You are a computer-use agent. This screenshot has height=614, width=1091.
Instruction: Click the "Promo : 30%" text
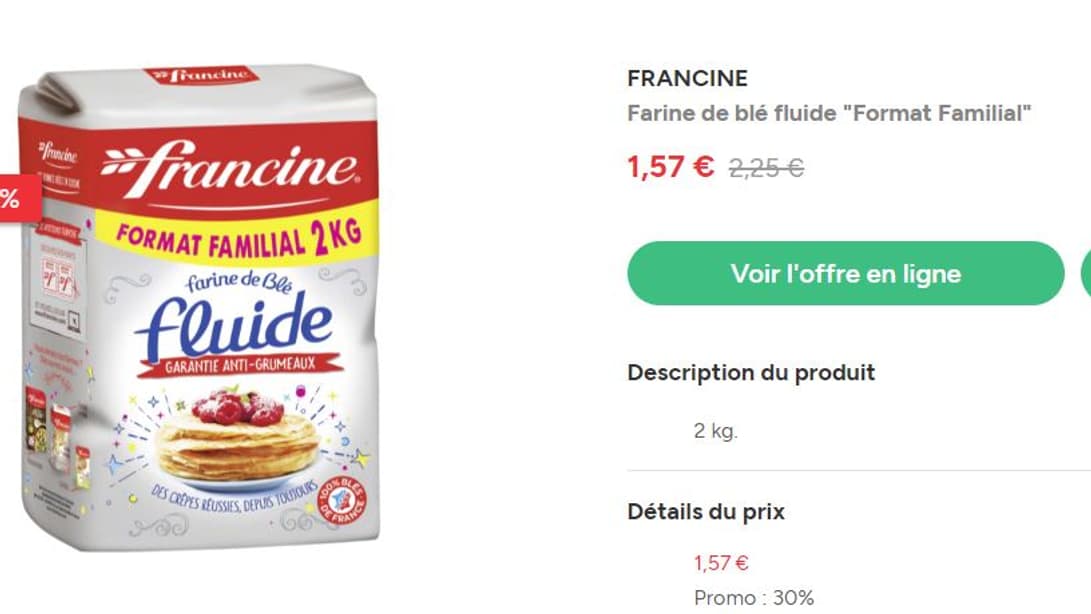pyautogui.click(x=754, y=598)
